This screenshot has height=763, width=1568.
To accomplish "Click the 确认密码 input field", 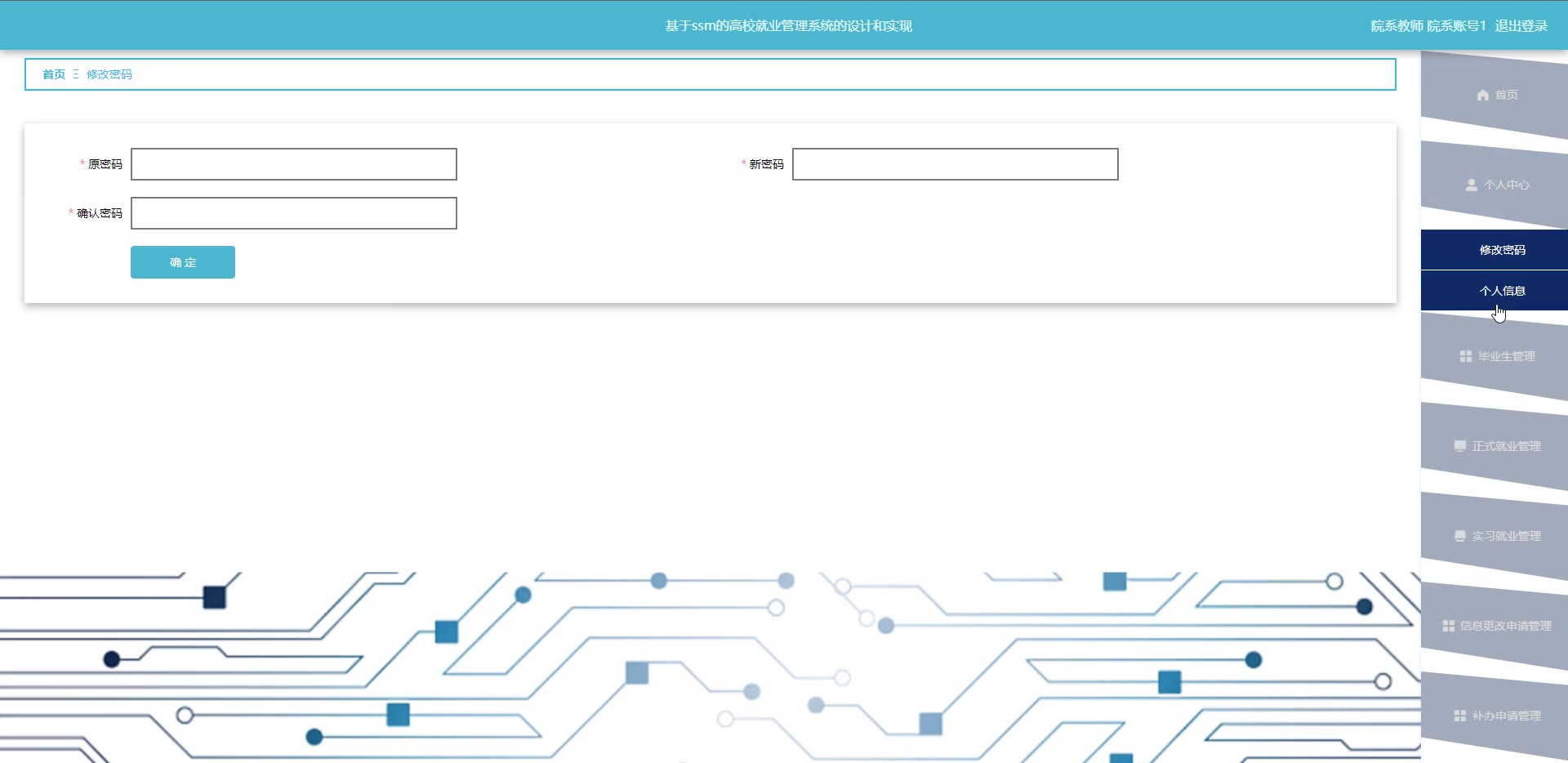I will coord(294,213).
